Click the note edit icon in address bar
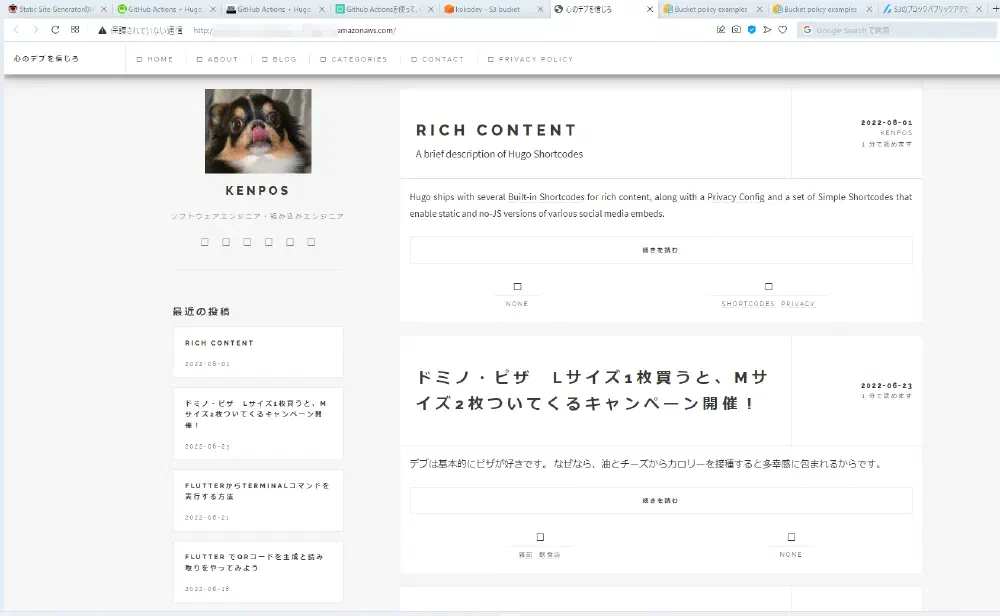1000x616 pixels. click(x=721, y=30)
